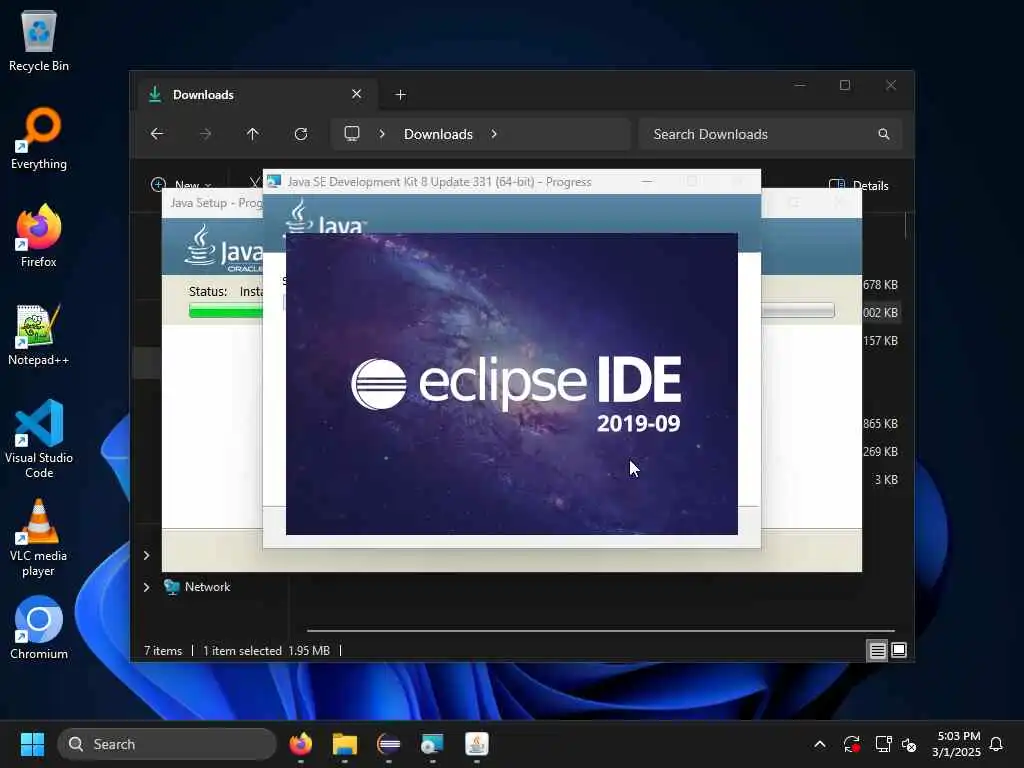Toggle the Details pane in Explorer
The image size is (1024, 768).
pyautogui.click(x=858, y=185)
